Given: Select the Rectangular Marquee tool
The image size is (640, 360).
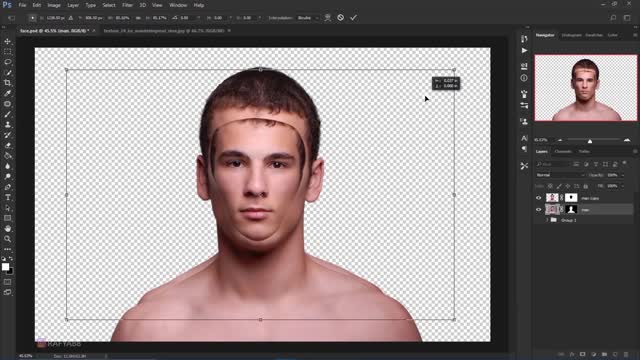Looking at the screenshot, I should click(x=7, y=52).
